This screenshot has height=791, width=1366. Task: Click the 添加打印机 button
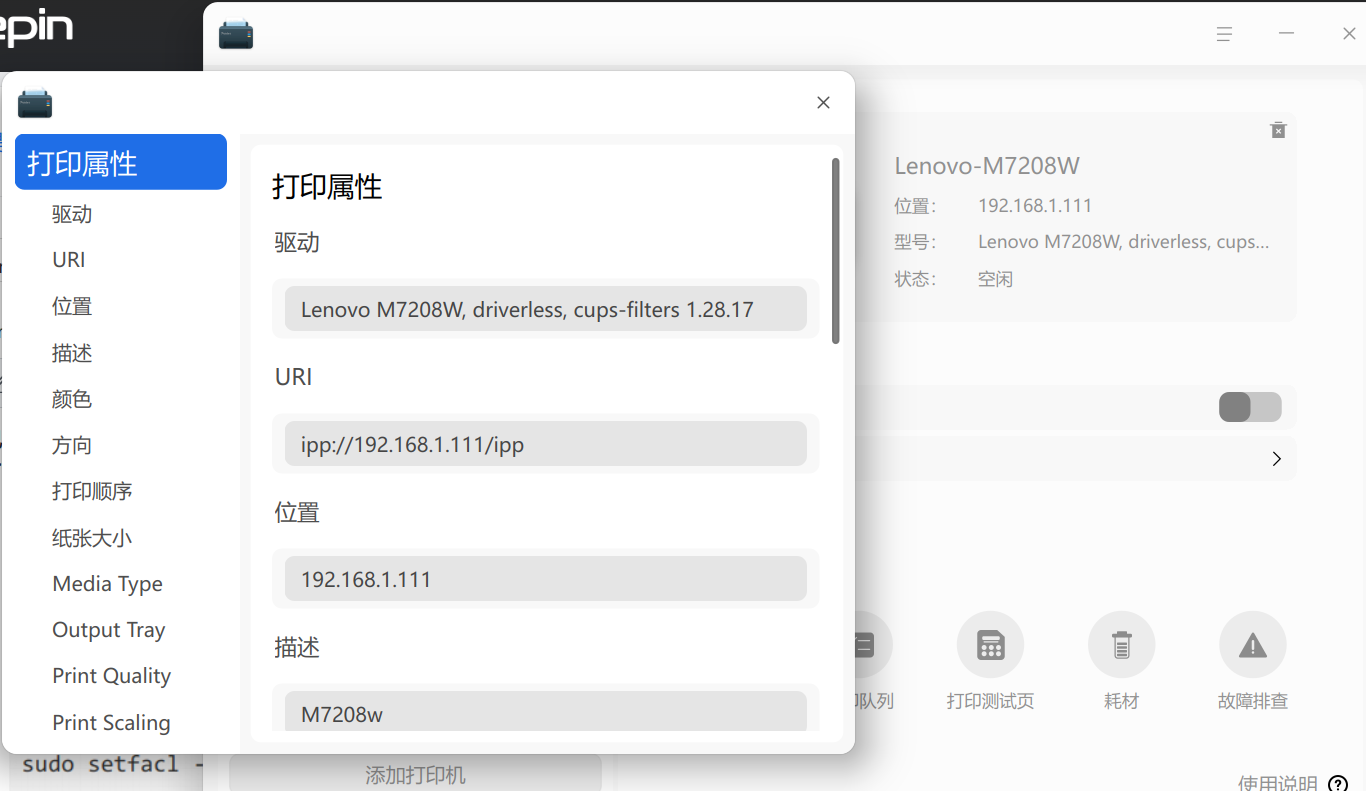(415, 774)
